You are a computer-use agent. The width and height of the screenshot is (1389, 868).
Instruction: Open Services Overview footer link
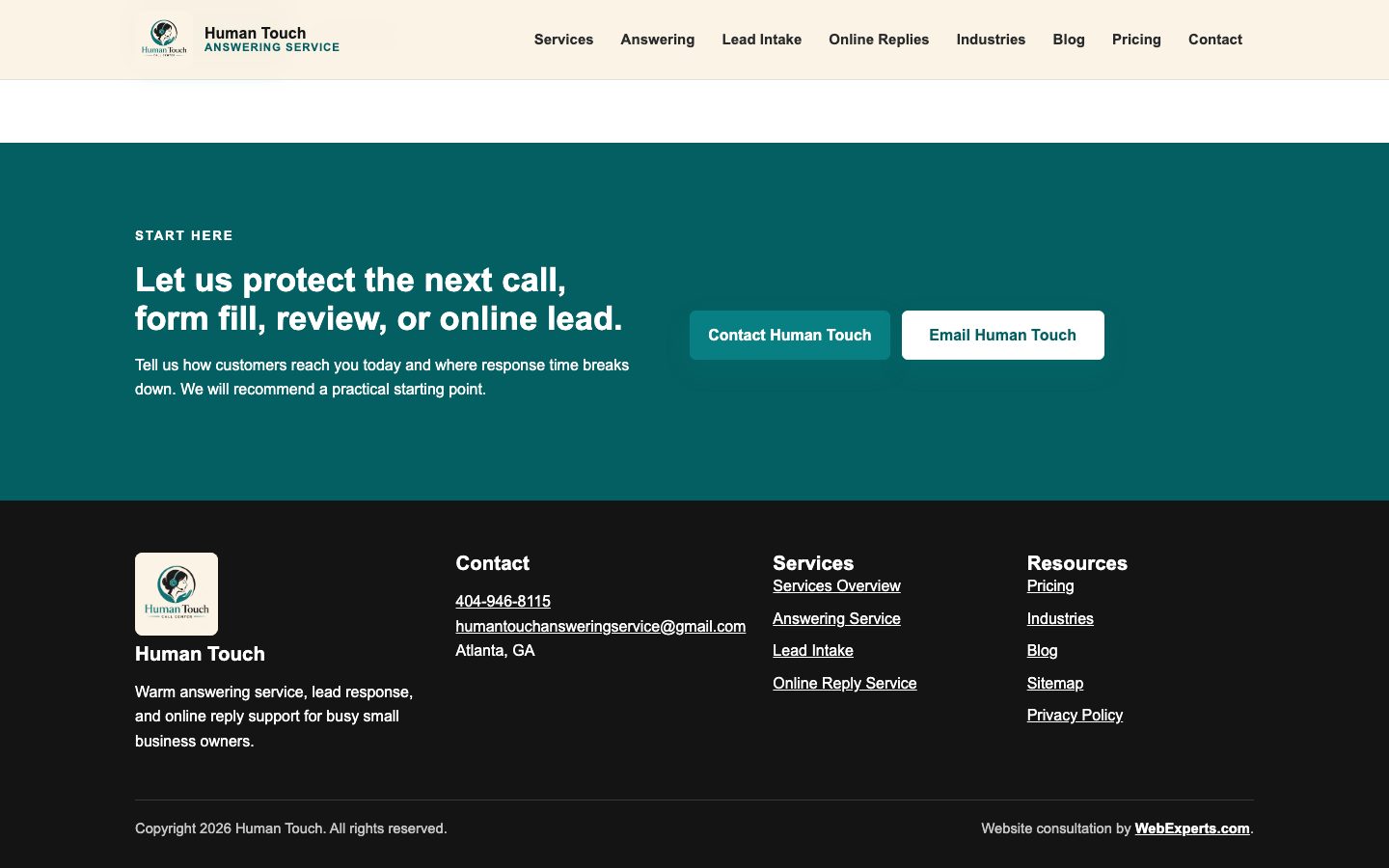tap(836, 585)
